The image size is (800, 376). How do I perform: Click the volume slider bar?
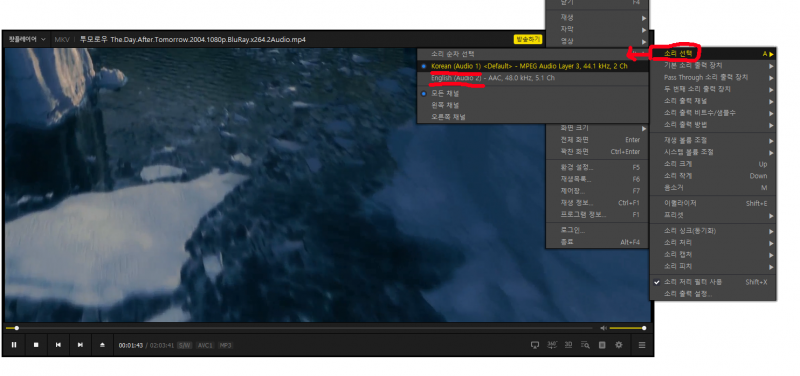coord(628,328)
